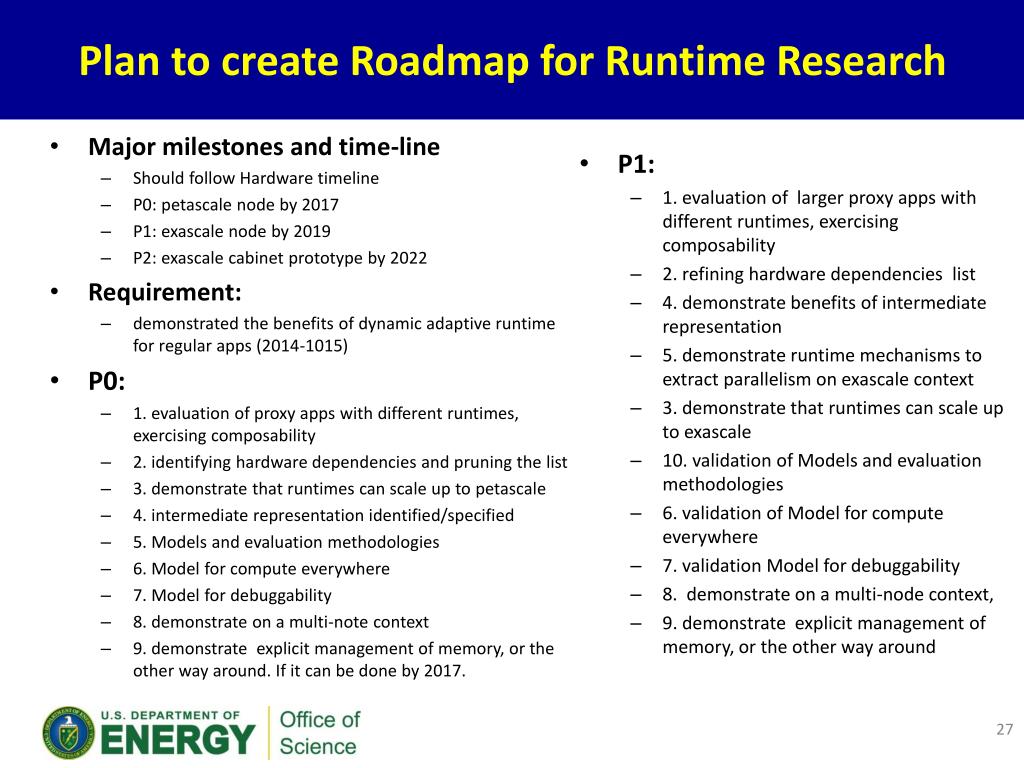Click P0 item 1 evaluation of proxy apps

click(x=326, y=424)
